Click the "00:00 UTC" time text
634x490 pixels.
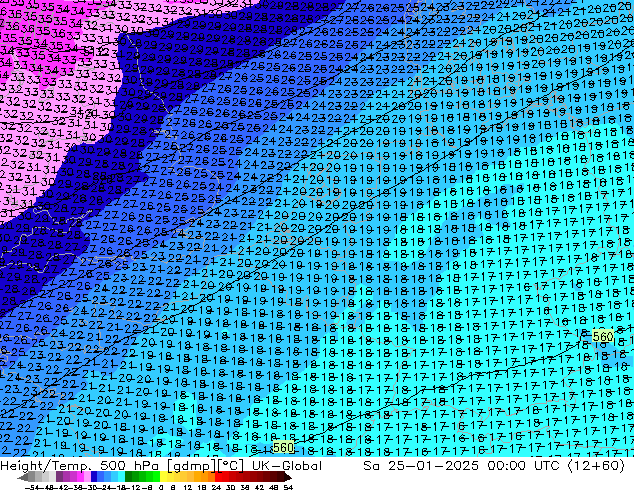coord(523,466)
